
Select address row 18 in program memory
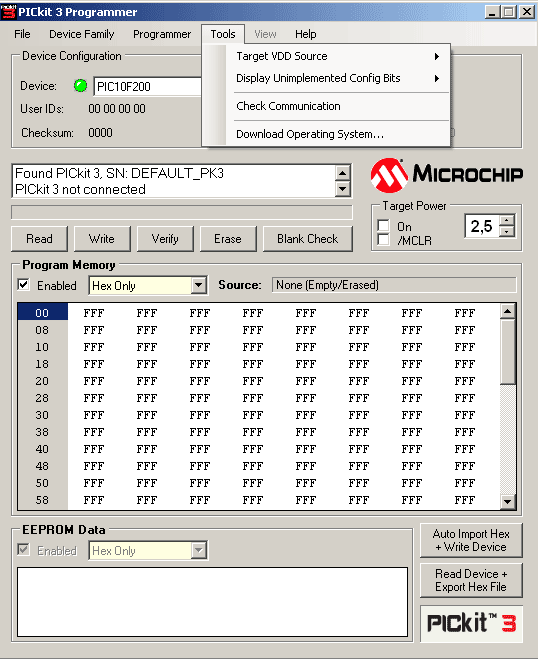coord(42,364)
